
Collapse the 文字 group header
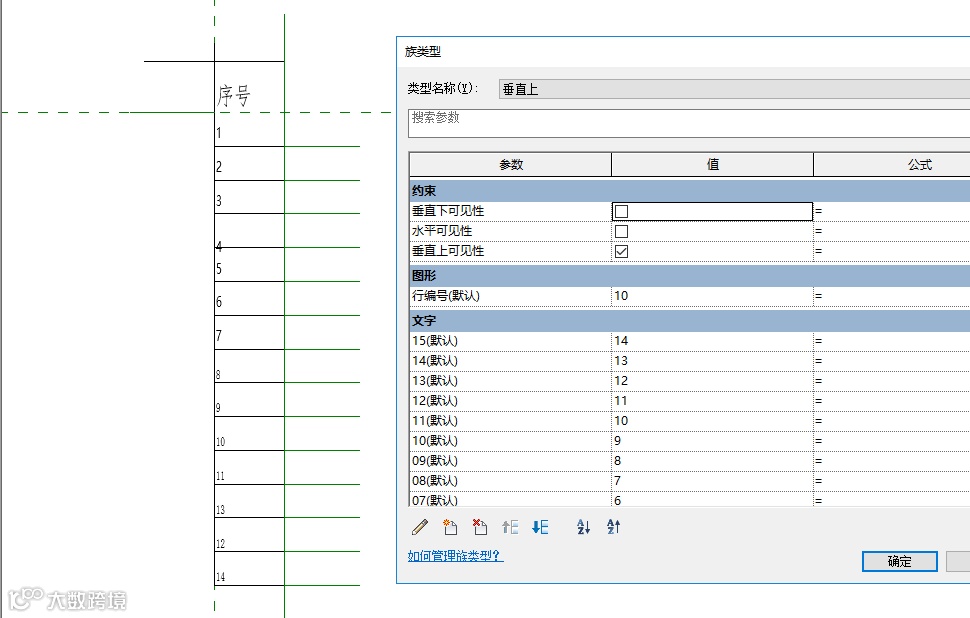pyautogui.click(x=689, y=321)
